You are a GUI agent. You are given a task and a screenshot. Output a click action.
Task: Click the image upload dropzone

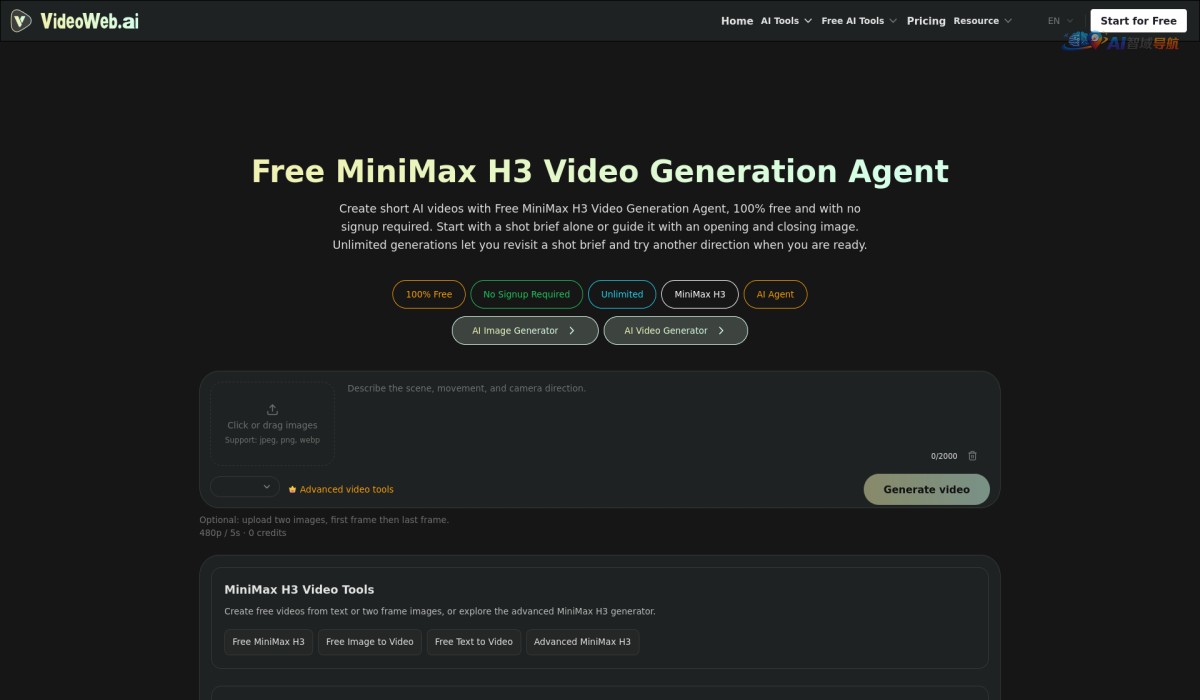(272, 424)
